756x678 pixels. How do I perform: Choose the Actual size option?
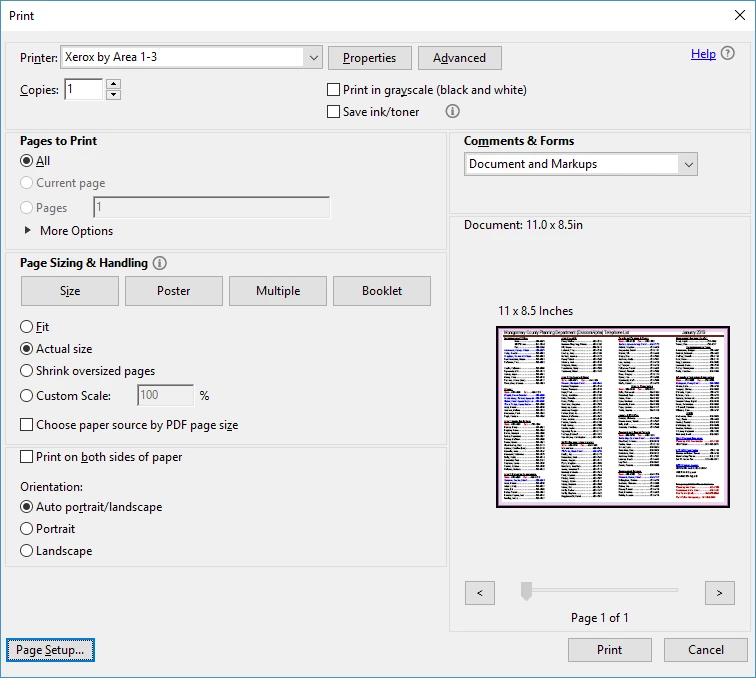[x=27, y=348]
